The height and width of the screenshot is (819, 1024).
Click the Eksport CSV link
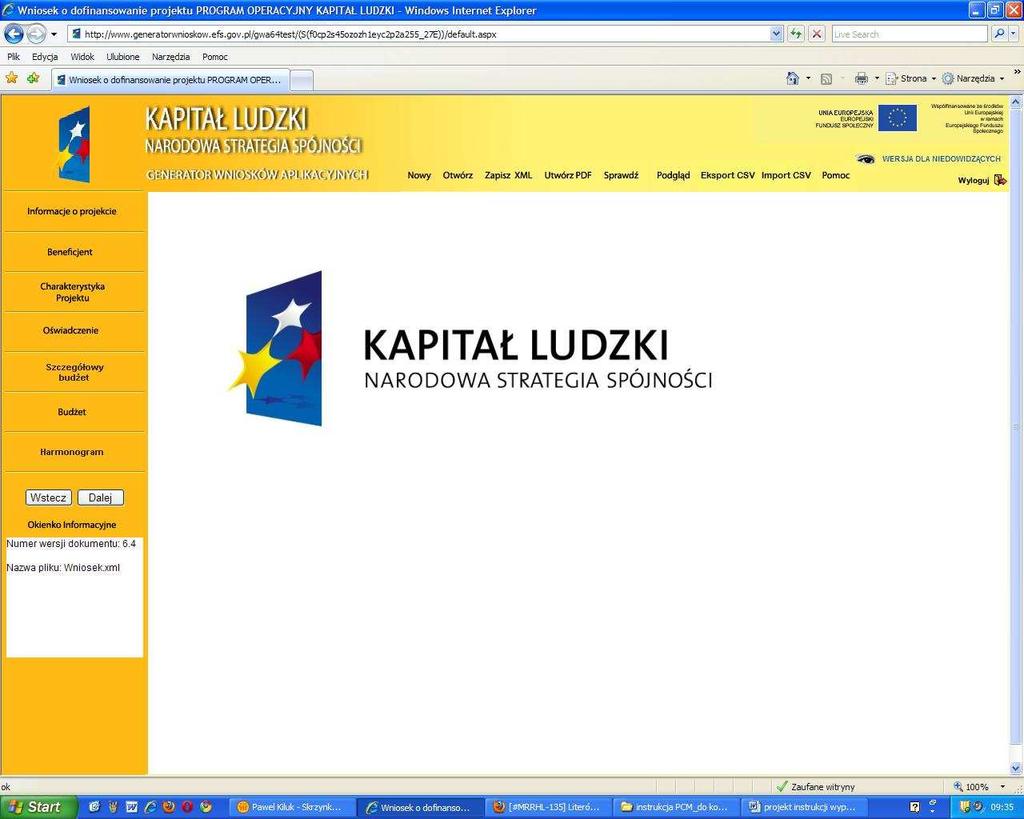pos(727,175)
